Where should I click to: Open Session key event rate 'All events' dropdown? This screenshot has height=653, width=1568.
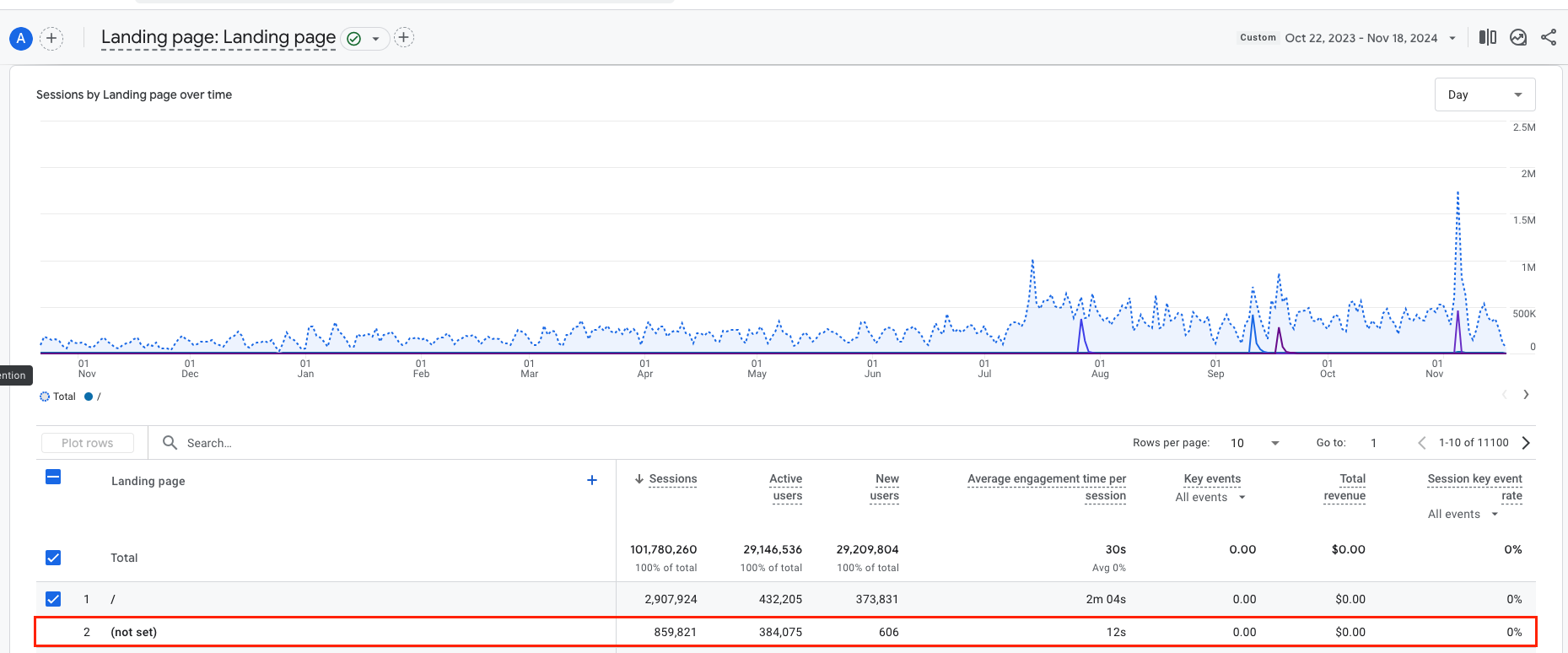1463,515
